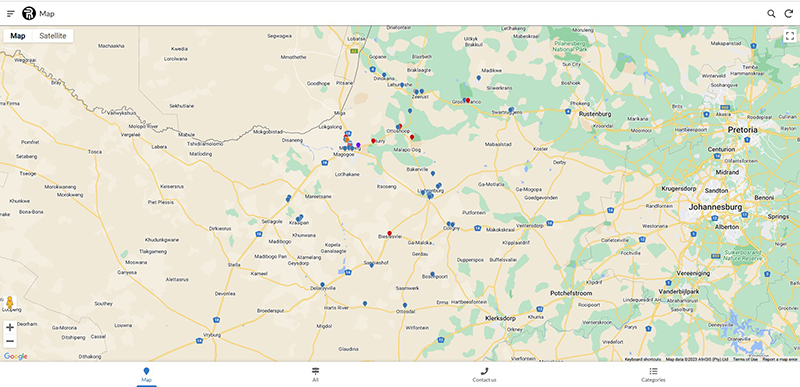
Task: Click the red marker at Biesiesvlei
Action: pyautogui.click(x=389, y=234)
